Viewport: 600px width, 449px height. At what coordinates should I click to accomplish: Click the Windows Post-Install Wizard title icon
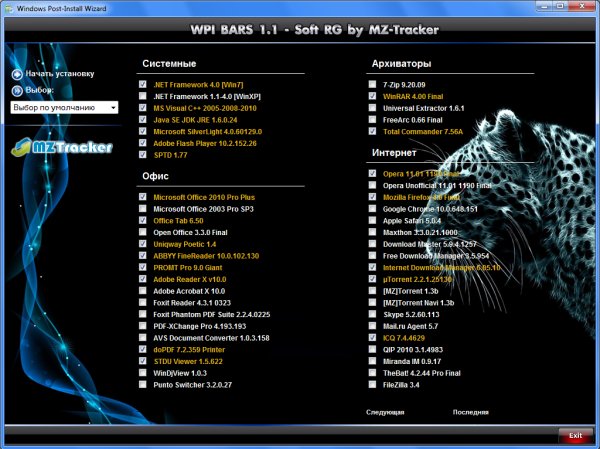(8, 8)
